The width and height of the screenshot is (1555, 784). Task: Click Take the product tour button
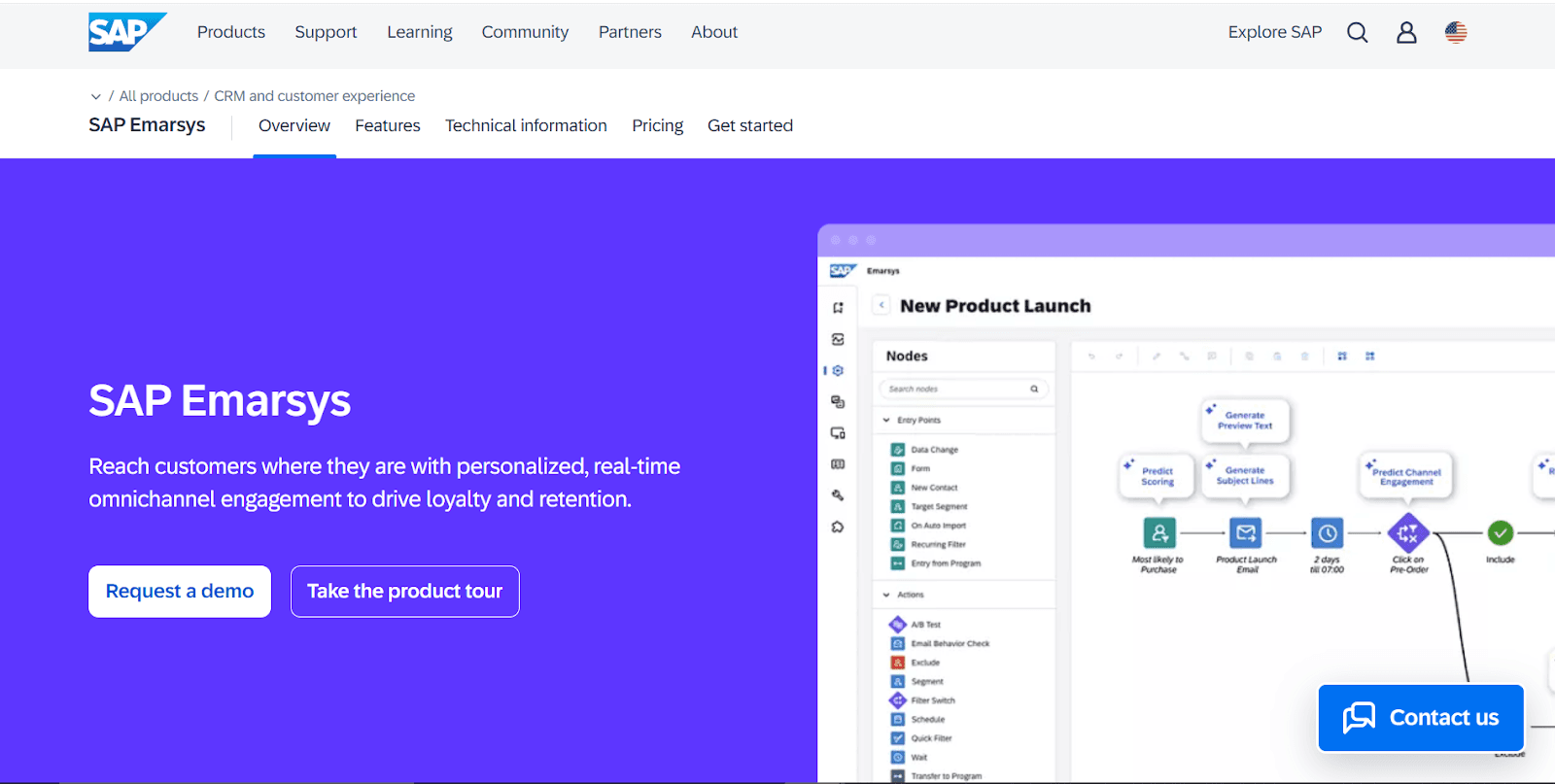pyautogui.click(x=405, y=592)
